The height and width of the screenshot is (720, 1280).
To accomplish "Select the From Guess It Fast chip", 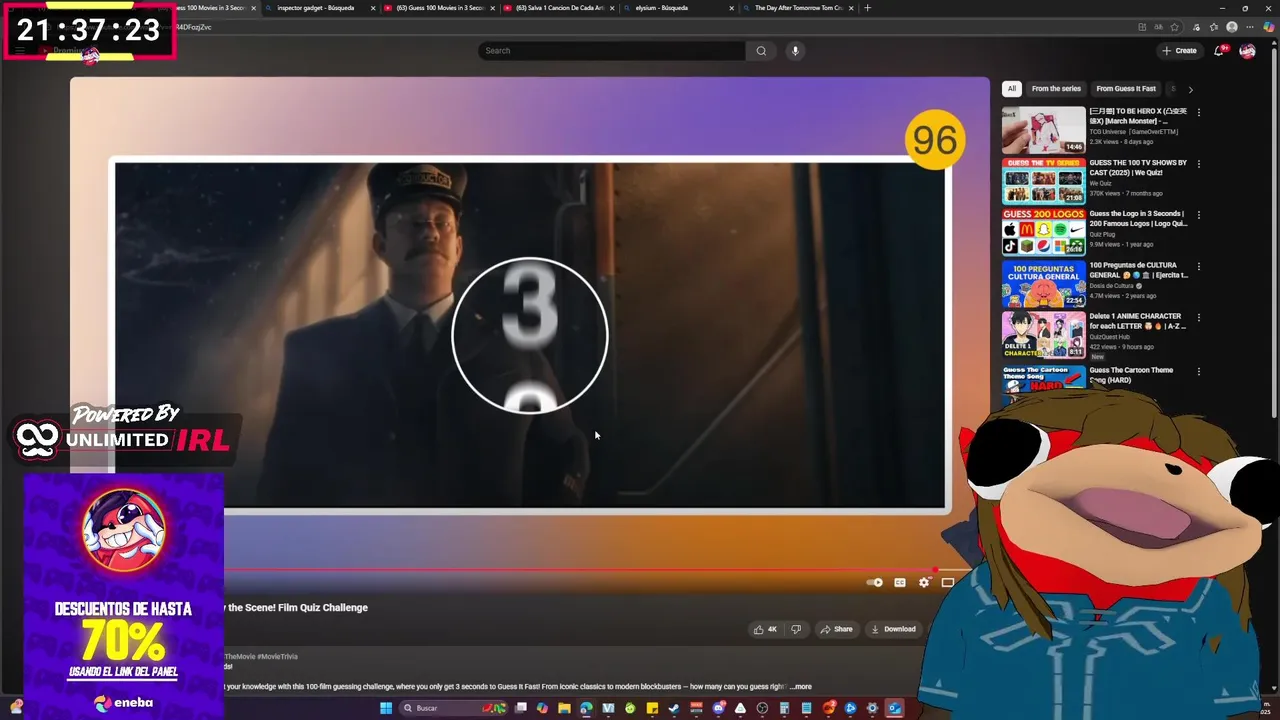I will [1126, 89].
